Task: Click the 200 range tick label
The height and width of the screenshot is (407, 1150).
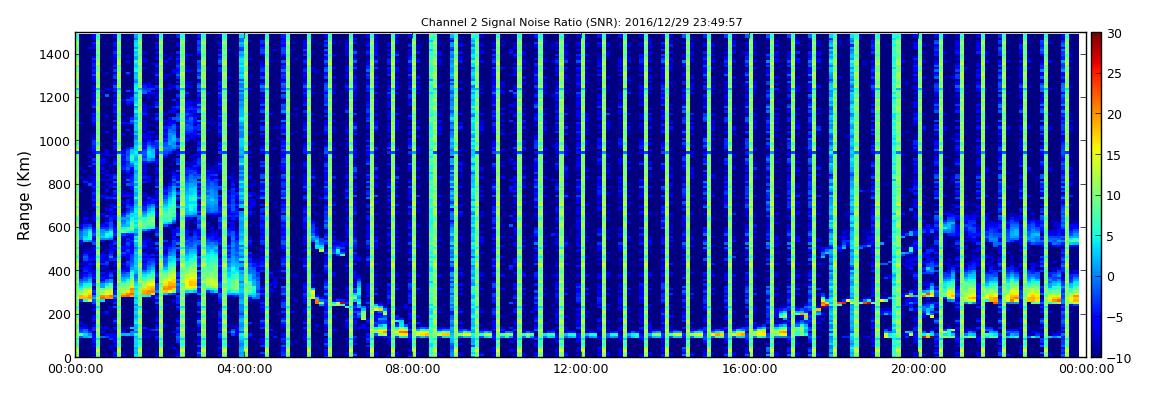Action: (x=59, y=315)
